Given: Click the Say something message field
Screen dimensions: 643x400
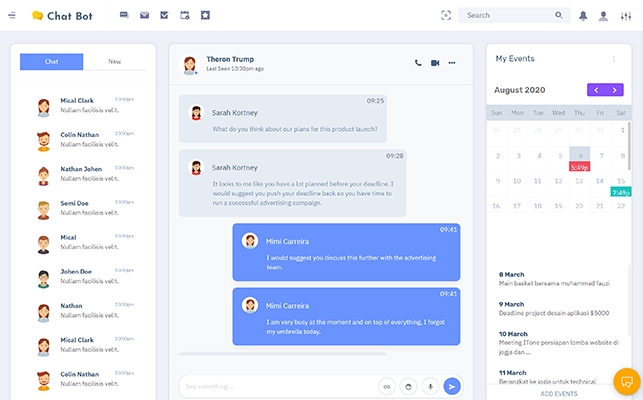Looking at the screenshot, I should click(x=275, y=386).
